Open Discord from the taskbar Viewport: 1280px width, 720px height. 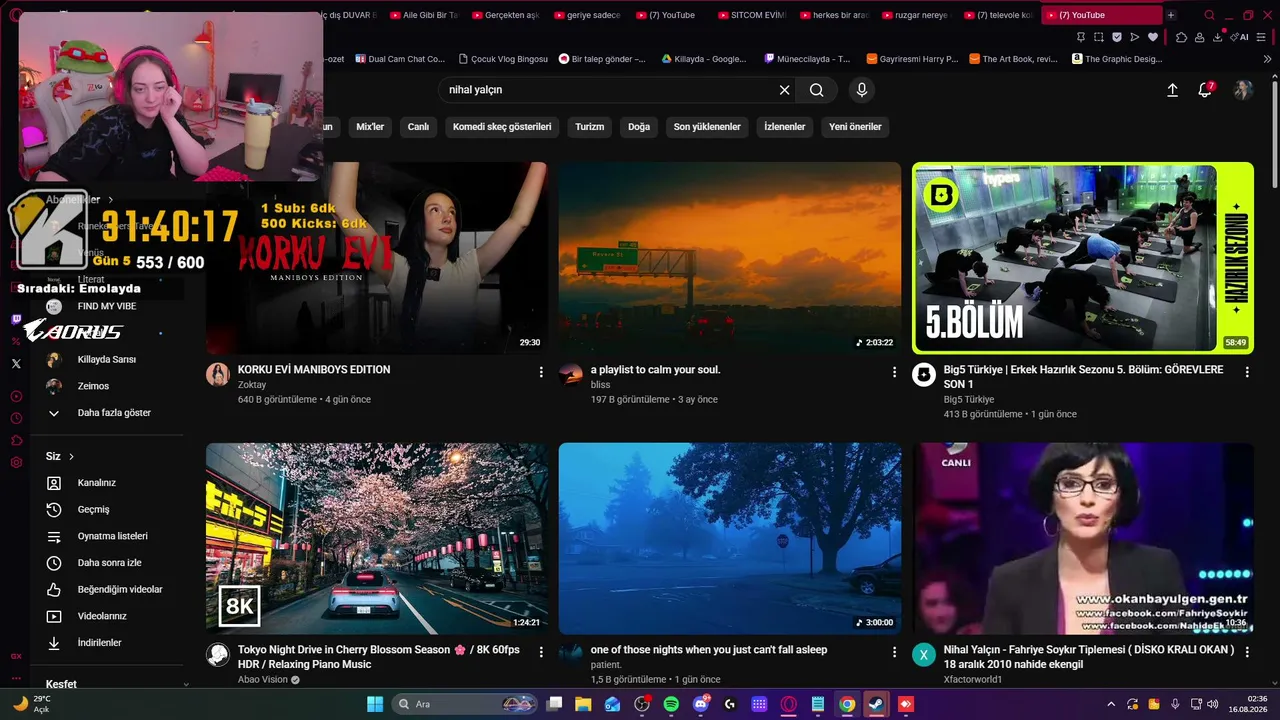point(701,704)
